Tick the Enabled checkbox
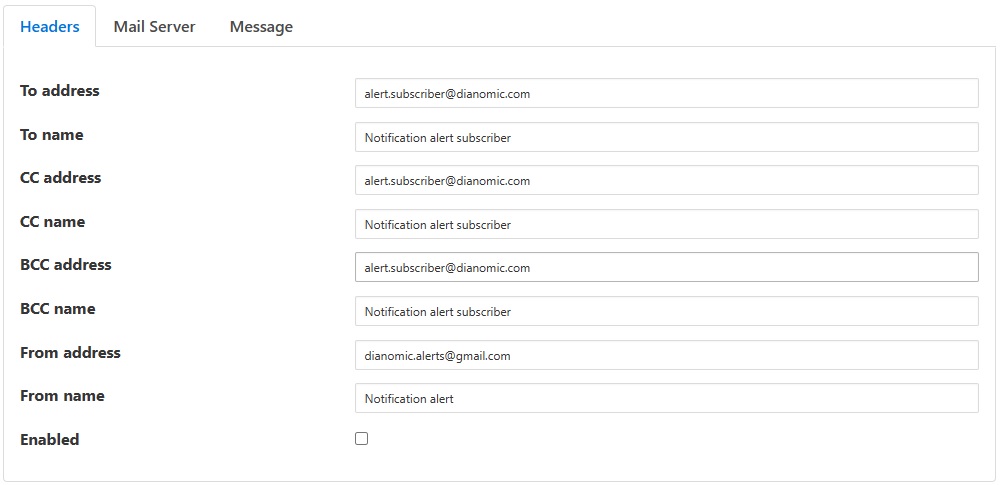Image resolution: width=1002 pixels, height=485 pixels. coord(362,438)
